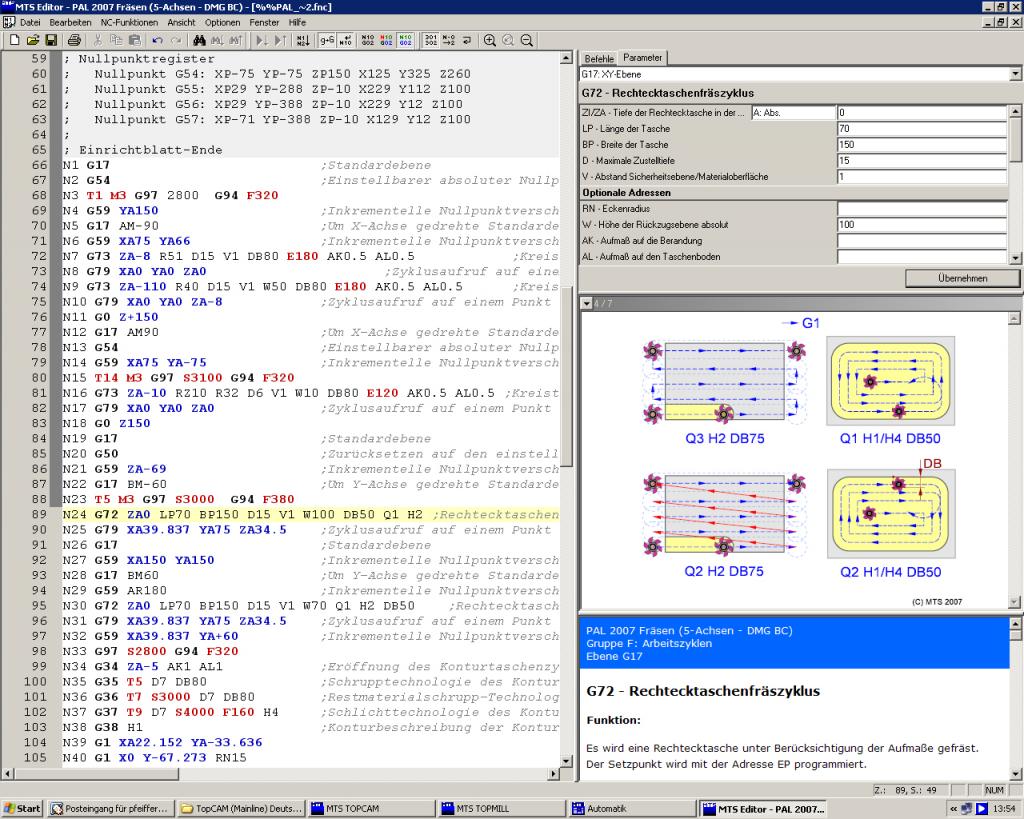The width and height of the screenshot is (1024, 819).
Task: Expand the 4 / 7 image selector dropdown
Action: (x=586, y=304)
